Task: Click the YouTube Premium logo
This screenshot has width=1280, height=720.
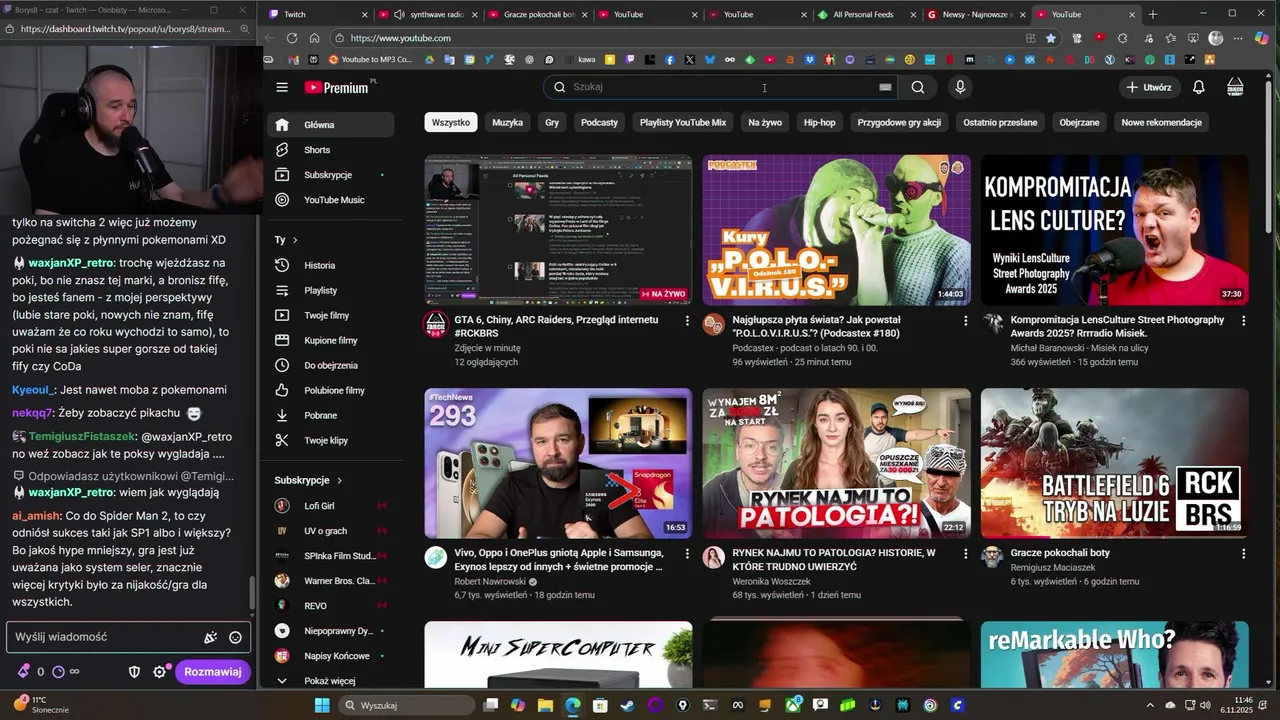Action: click(336, 87)
